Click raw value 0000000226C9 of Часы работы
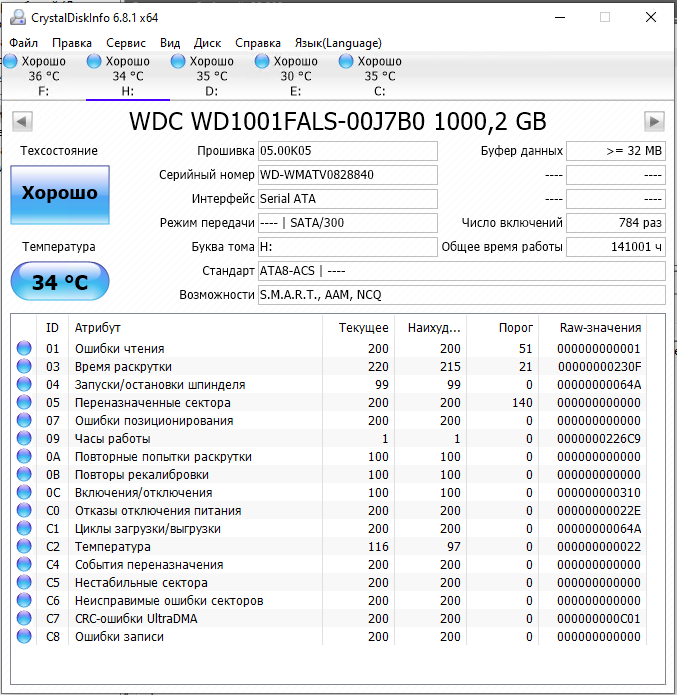Screen dimensions: 677x695 pyautogui.click(x=599, y=438)
